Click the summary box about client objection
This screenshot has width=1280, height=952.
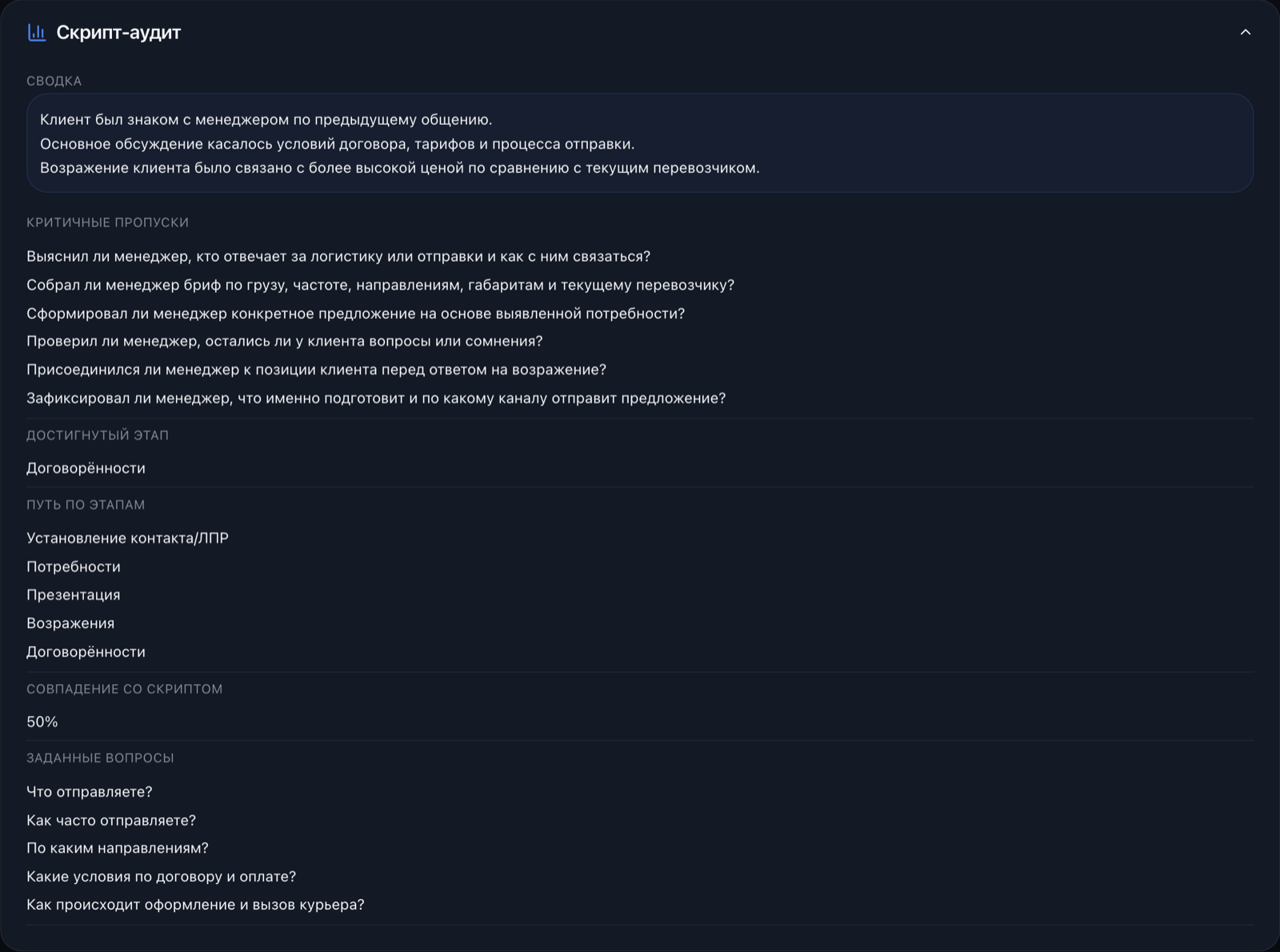(x=640, y=143)
